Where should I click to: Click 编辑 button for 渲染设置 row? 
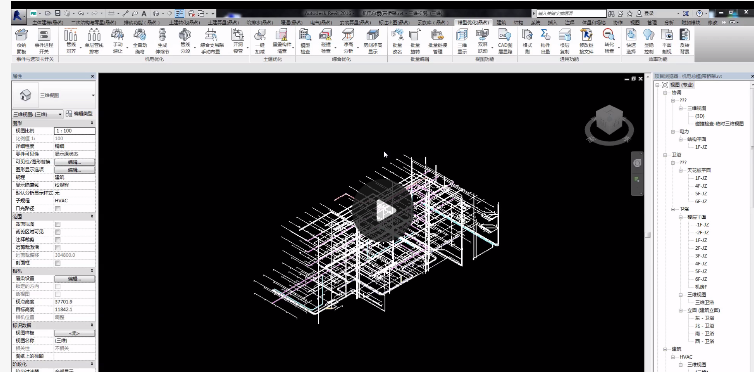75,279
